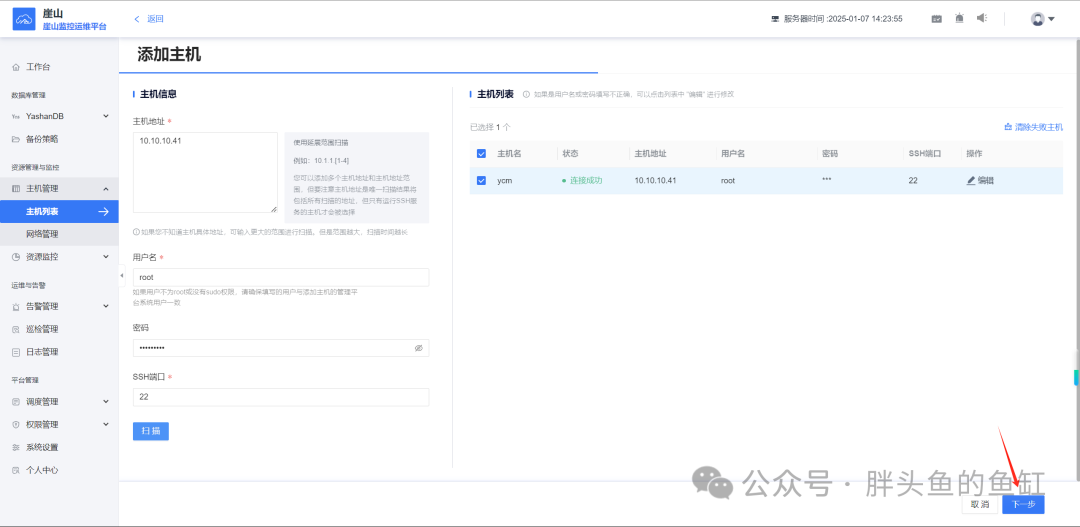
Task: Open the monitor screen icon in header
Action: point(936,19)
